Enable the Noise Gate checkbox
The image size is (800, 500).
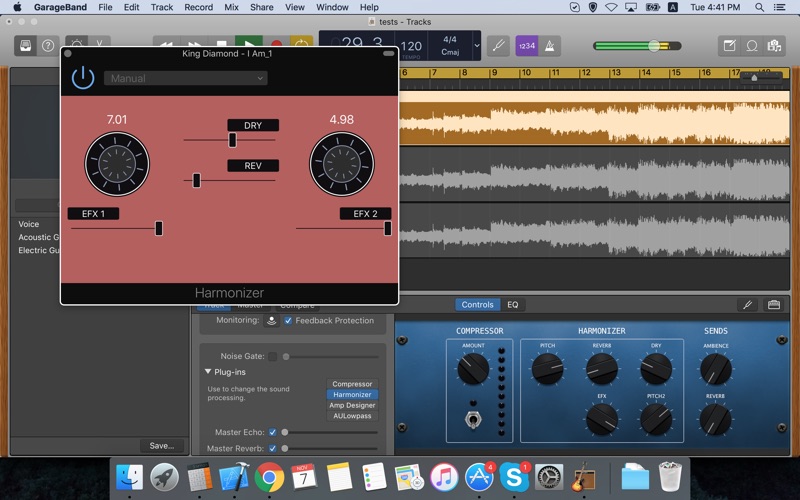click(x=272, y=356)
